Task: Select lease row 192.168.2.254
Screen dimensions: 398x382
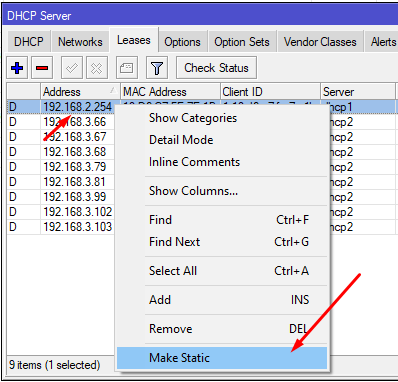Action: tap(77, 107)
